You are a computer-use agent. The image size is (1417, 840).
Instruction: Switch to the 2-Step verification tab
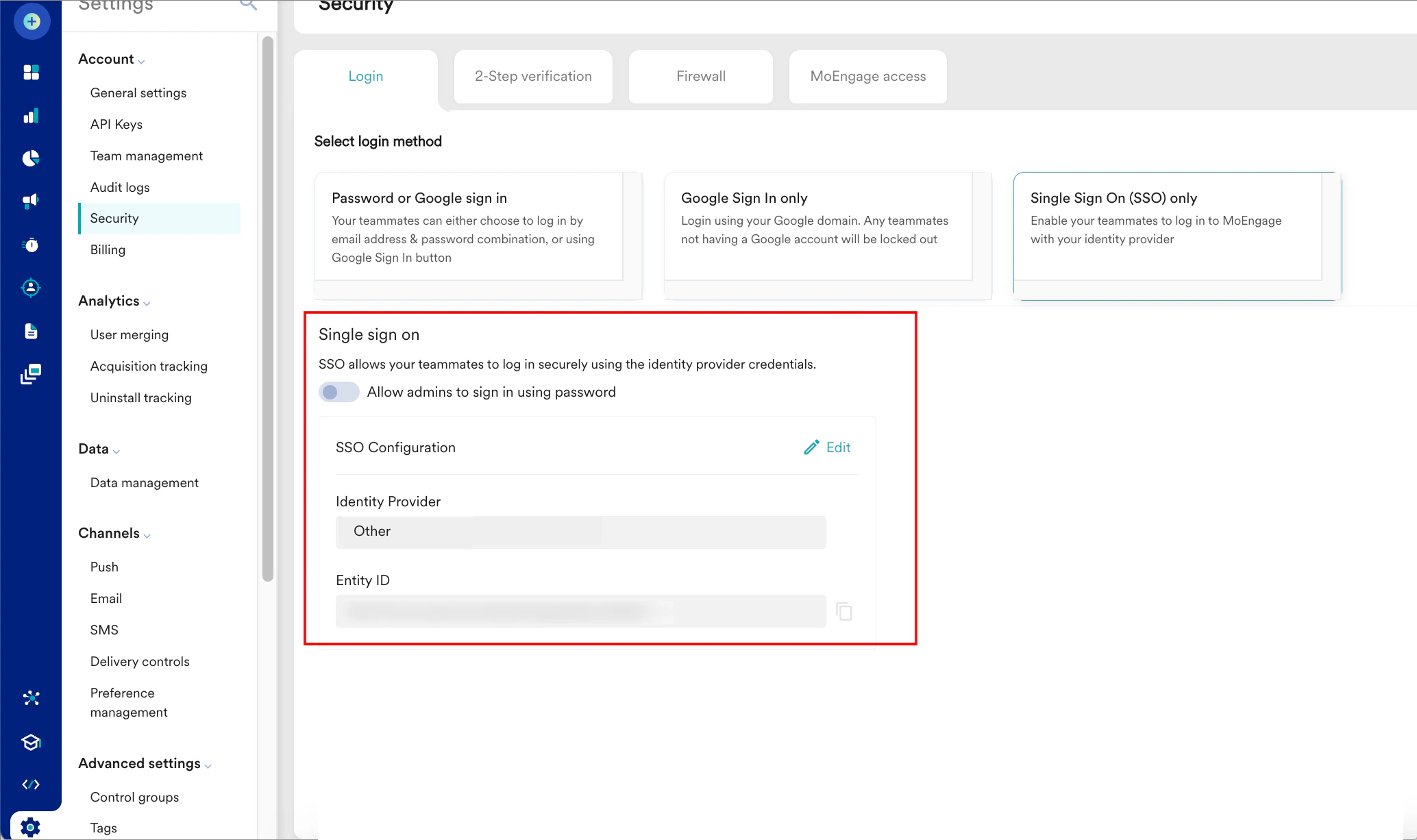tap(533, 77)
